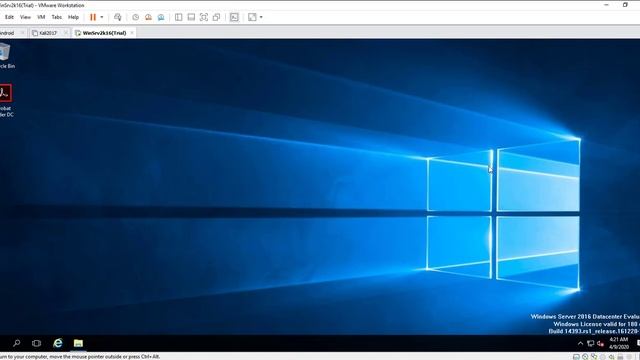Take a snapshot using the clock icon
Viewport: 640px width, 360px height.
pos(136,17)
